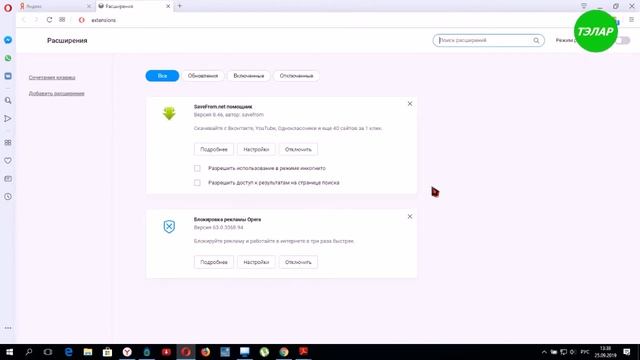Screen dimensions: 640x360
Task: Open the Speed Dial start page button
Action: pos(62,20)
